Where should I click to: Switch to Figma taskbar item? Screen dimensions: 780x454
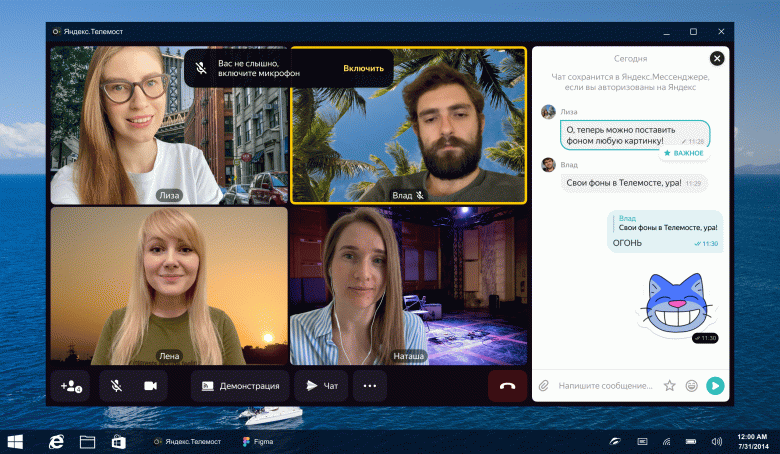click(258, 442)
